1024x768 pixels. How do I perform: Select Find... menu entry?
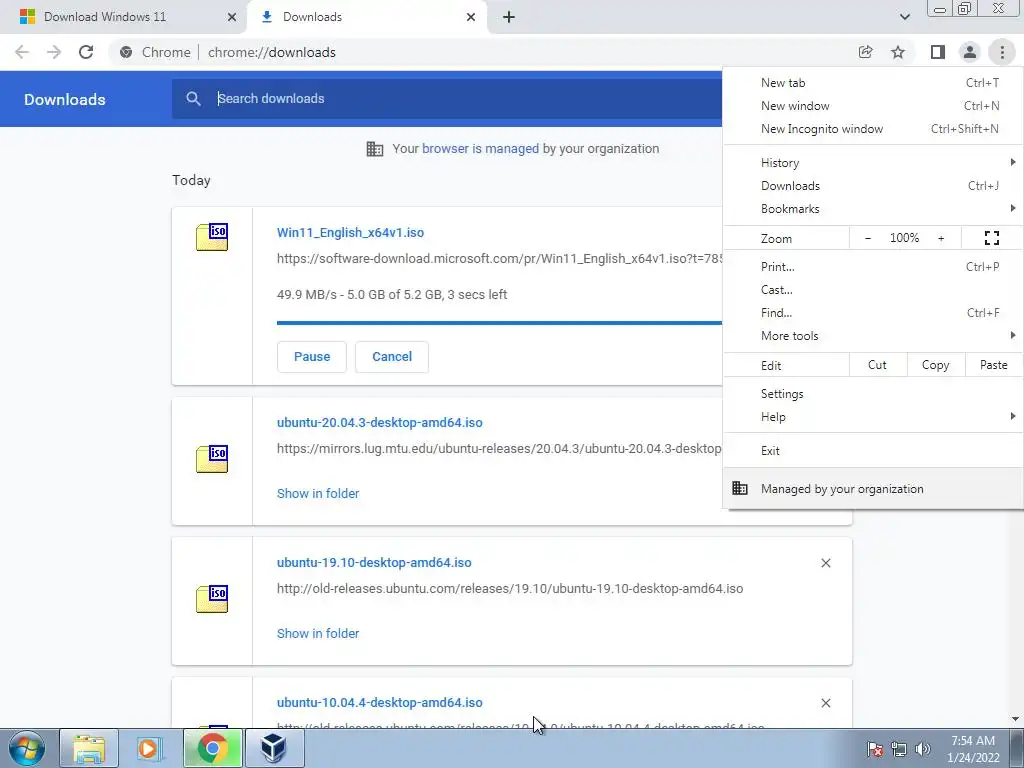[x=873, y=313]
